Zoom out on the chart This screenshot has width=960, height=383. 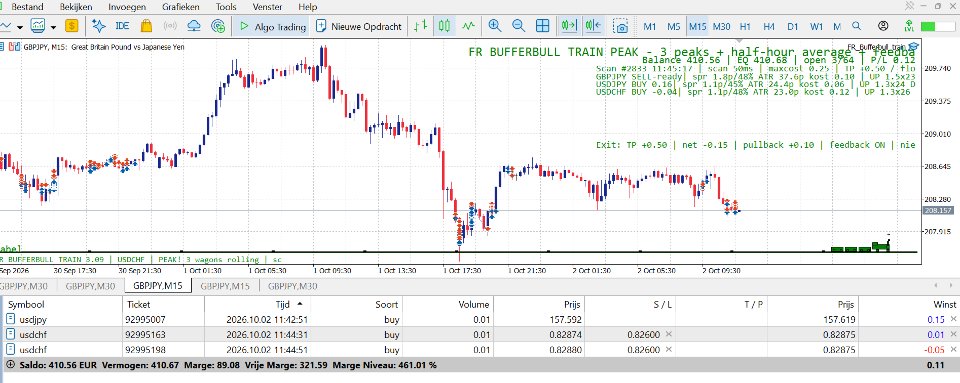click(x=518, y=26)
